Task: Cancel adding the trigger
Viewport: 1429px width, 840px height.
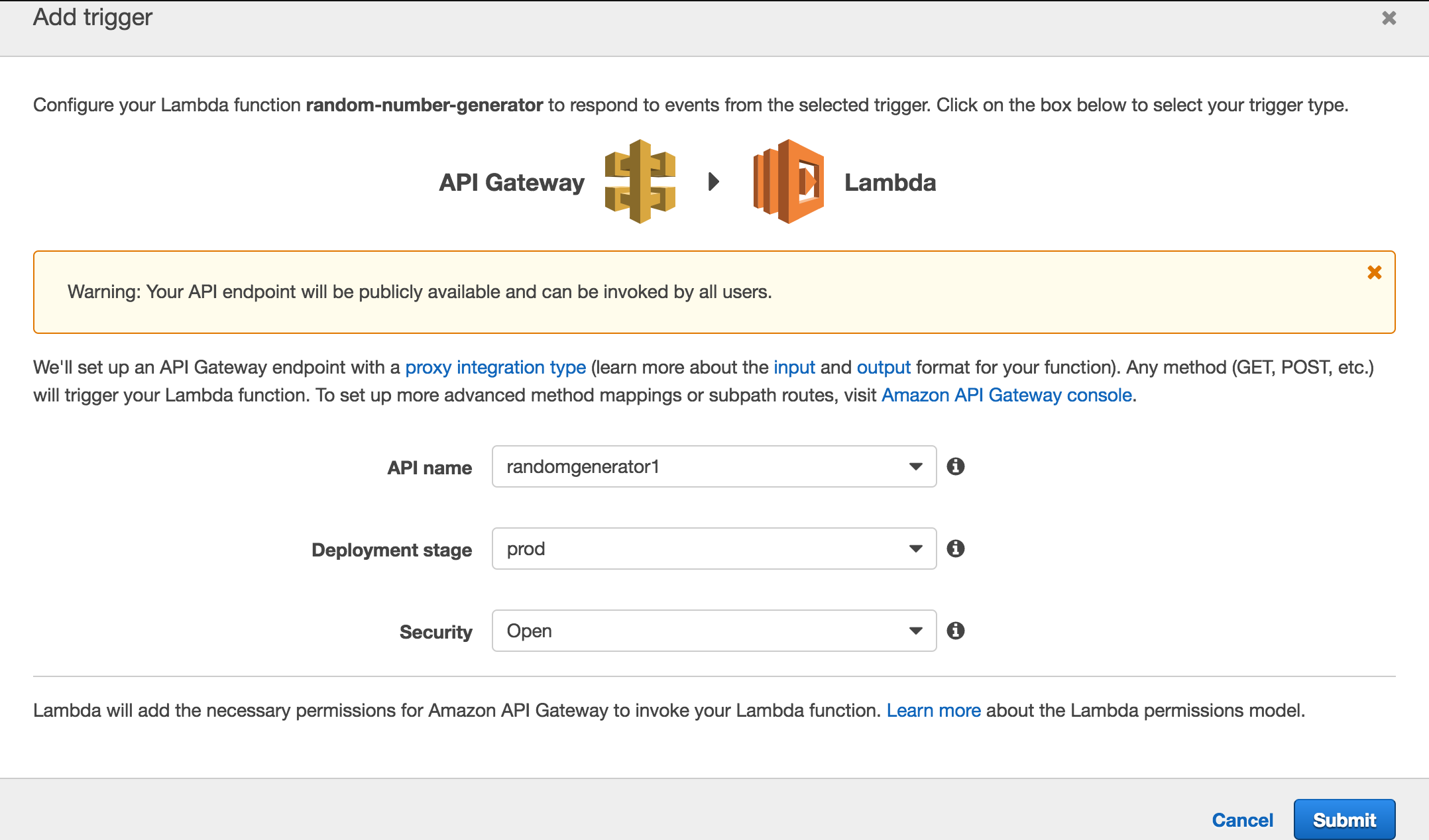Action: 1242,820
